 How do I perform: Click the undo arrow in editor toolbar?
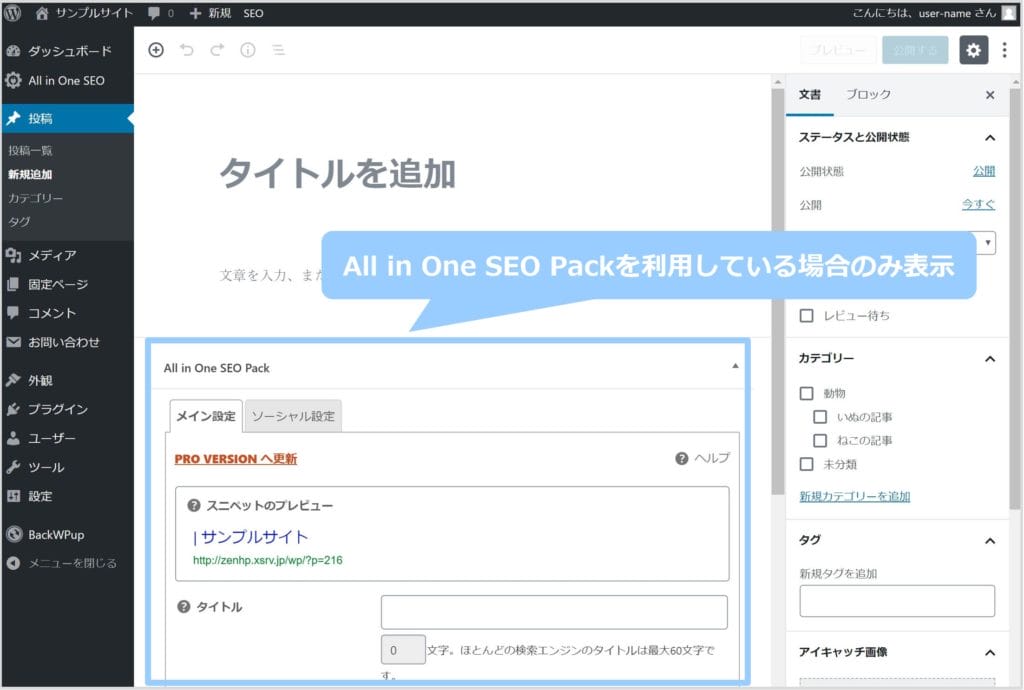click(187, 50)
